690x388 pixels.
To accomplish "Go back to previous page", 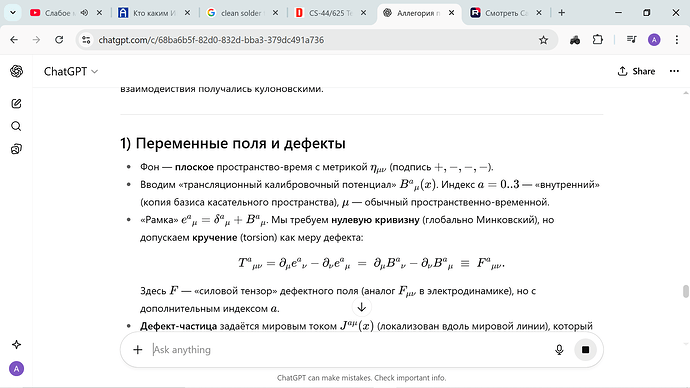I will (14, 40).
